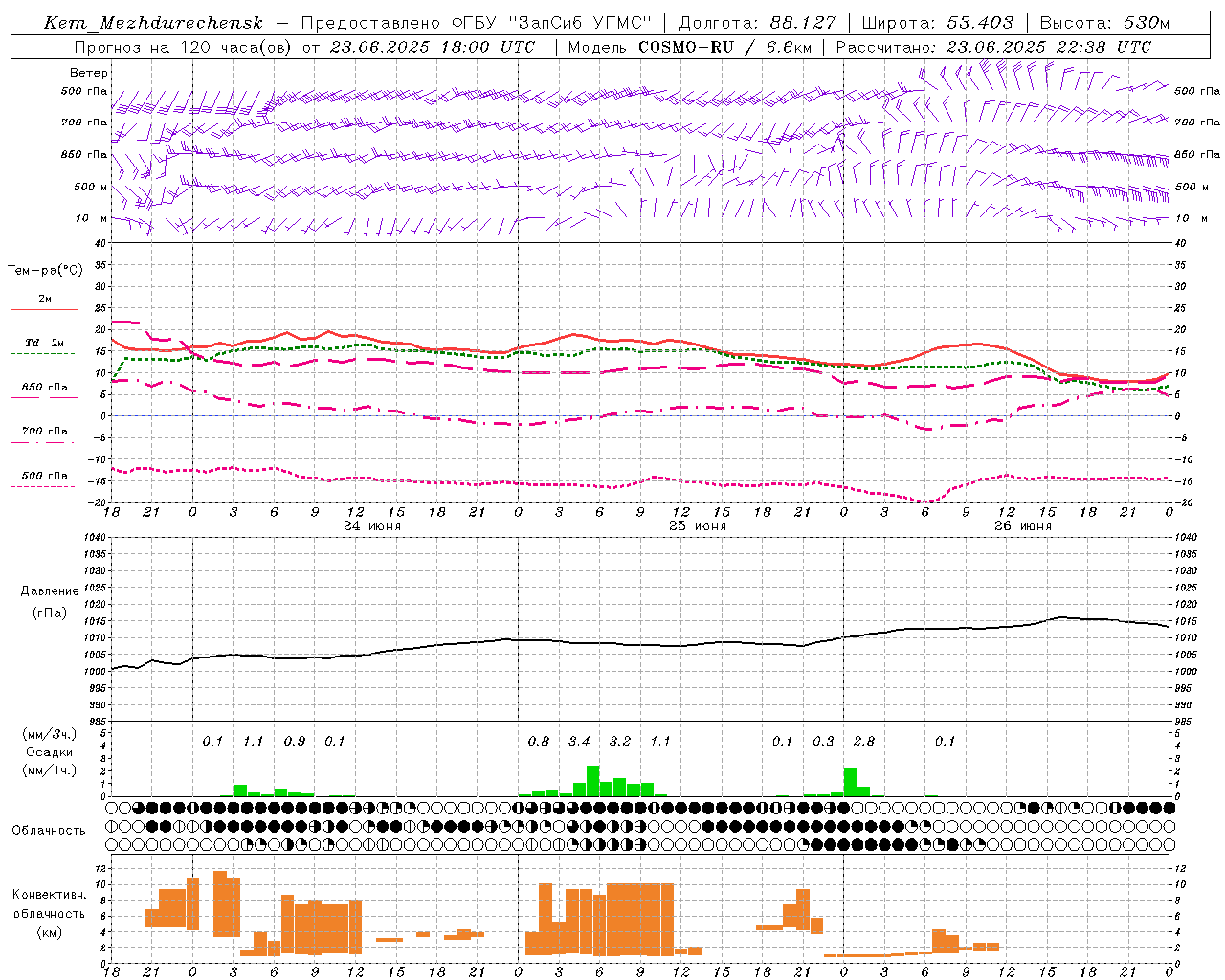
Task: Click the 'Облачность' cloud cover label
Action: pyautogui.click(x=49, y=830)
